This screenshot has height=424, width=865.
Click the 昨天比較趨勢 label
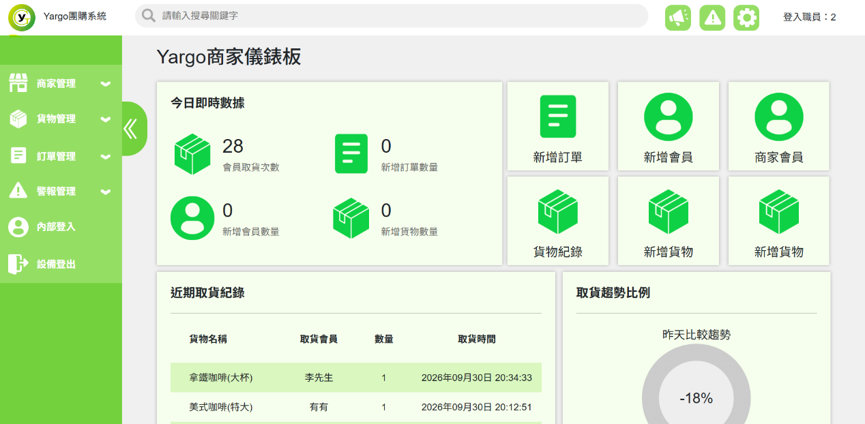pyautogui.click(x=696, y=334)
